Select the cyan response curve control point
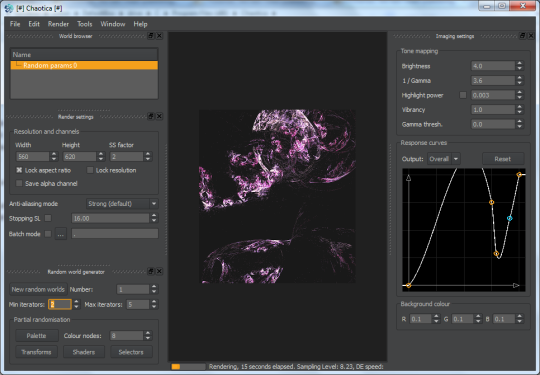Screen dimensions: 540x375 coord(510,218)
